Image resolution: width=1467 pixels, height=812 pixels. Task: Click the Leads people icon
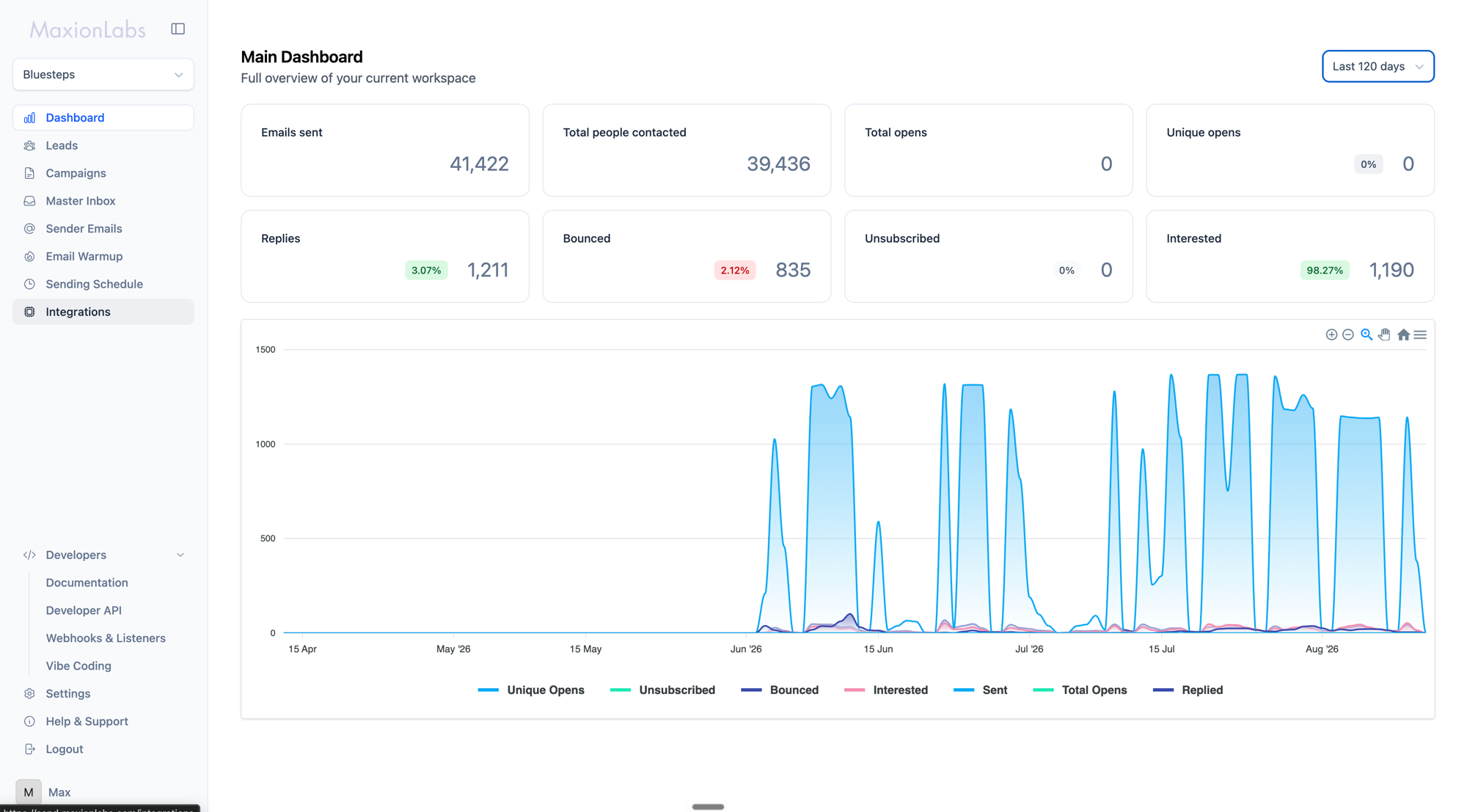[x=29, y=145]
